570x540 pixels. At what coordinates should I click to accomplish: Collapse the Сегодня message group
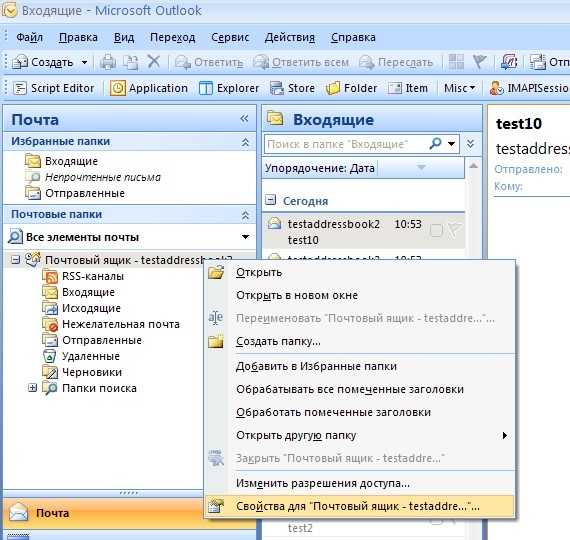pyautogui.click(x=270, y=200)
